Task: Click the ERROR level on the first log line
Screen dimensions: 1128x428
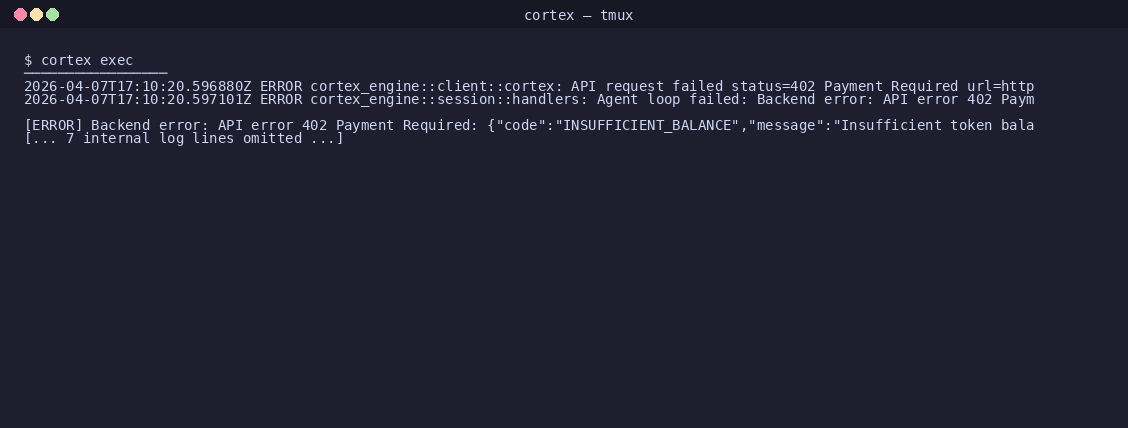Action: [281, 86]
